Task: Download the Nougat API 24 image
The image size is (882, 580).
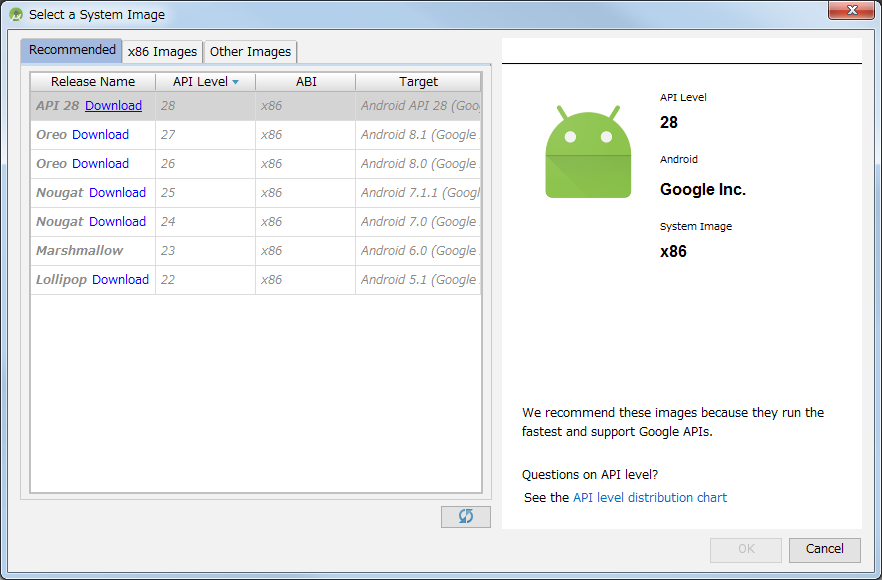Action: [118, 222]
